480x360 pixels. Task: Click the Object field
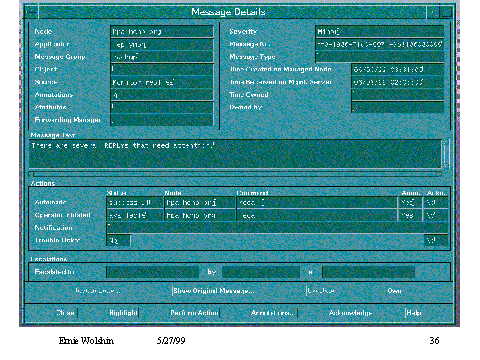(x=162, y=70)
